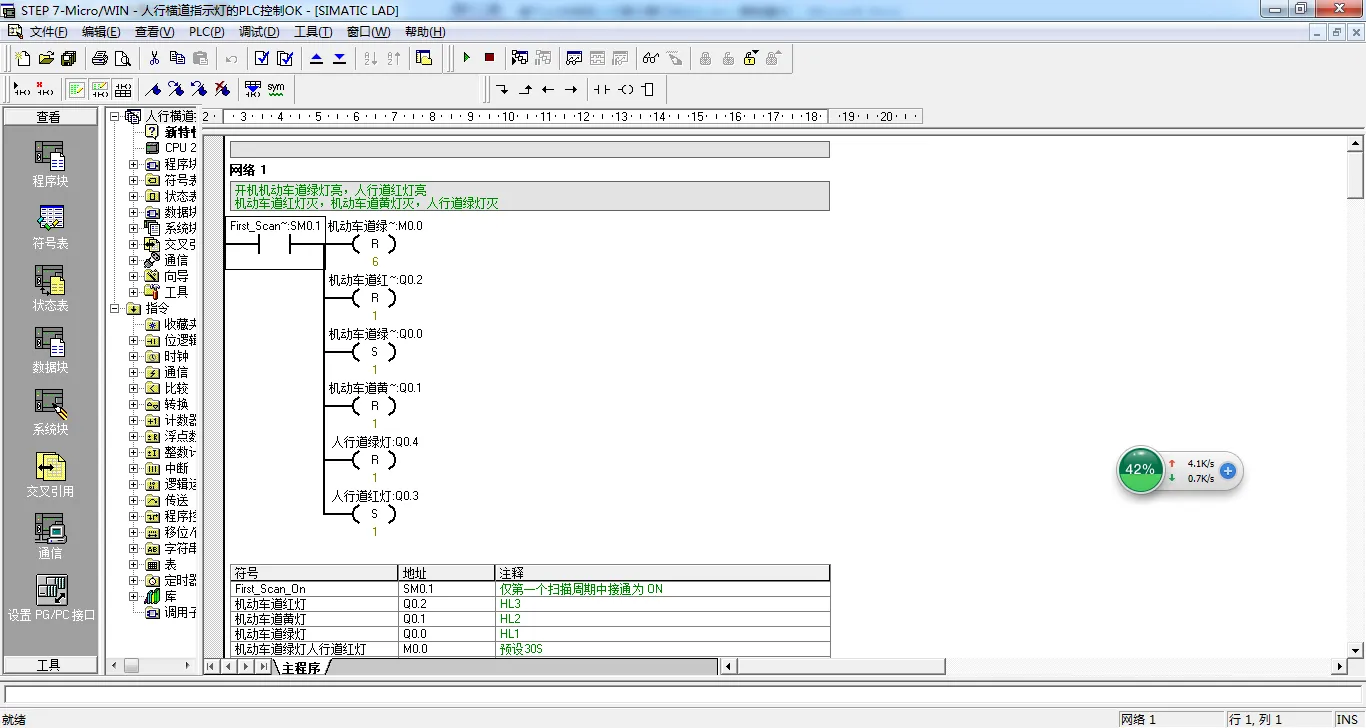The width and height of the screenshot is (1366, 728).
Task: Open 交叉引用 in the left navigation bar
Action: coord(50,475)
